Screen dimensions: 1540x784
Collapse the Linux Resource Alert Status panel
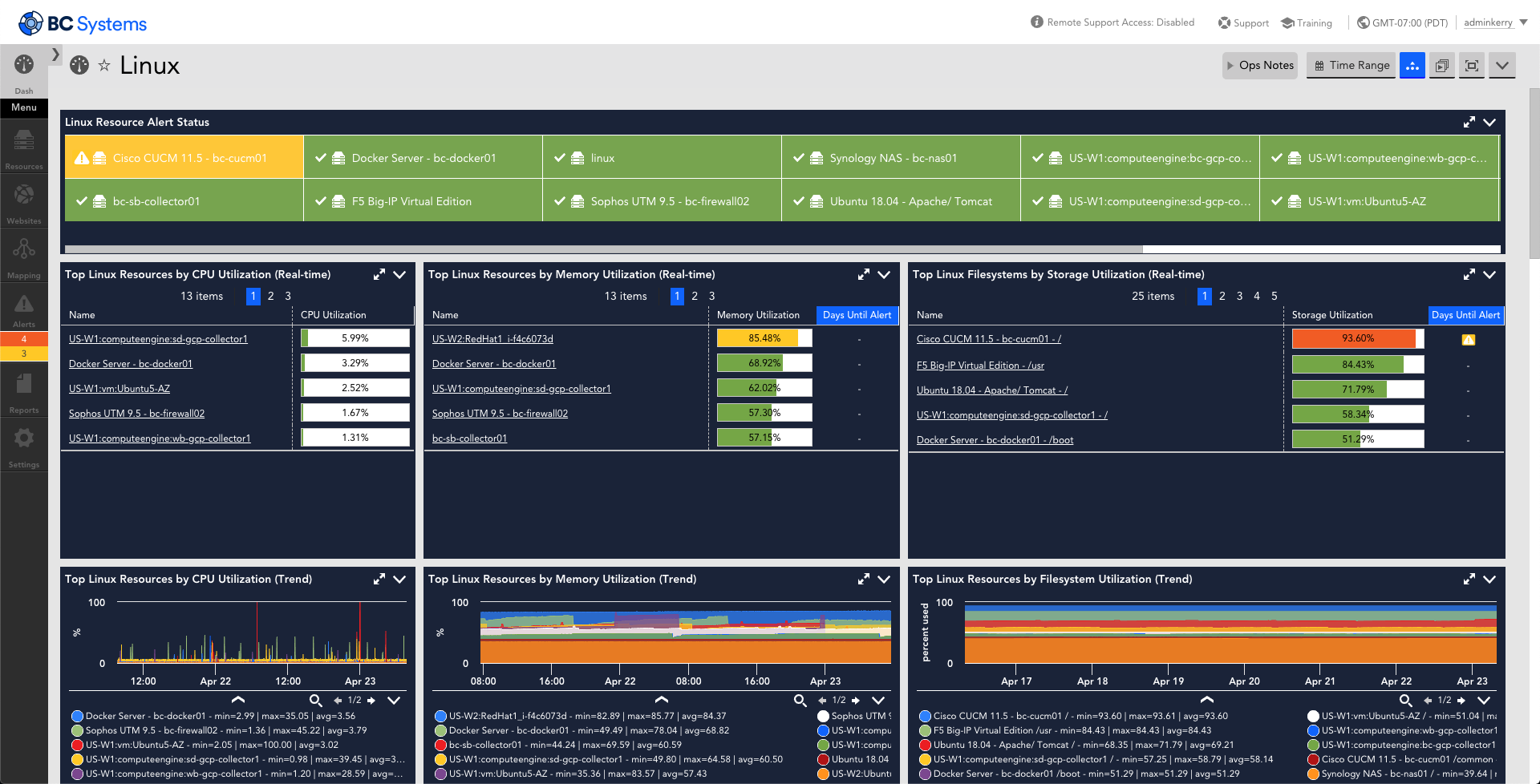(1490, 122)
